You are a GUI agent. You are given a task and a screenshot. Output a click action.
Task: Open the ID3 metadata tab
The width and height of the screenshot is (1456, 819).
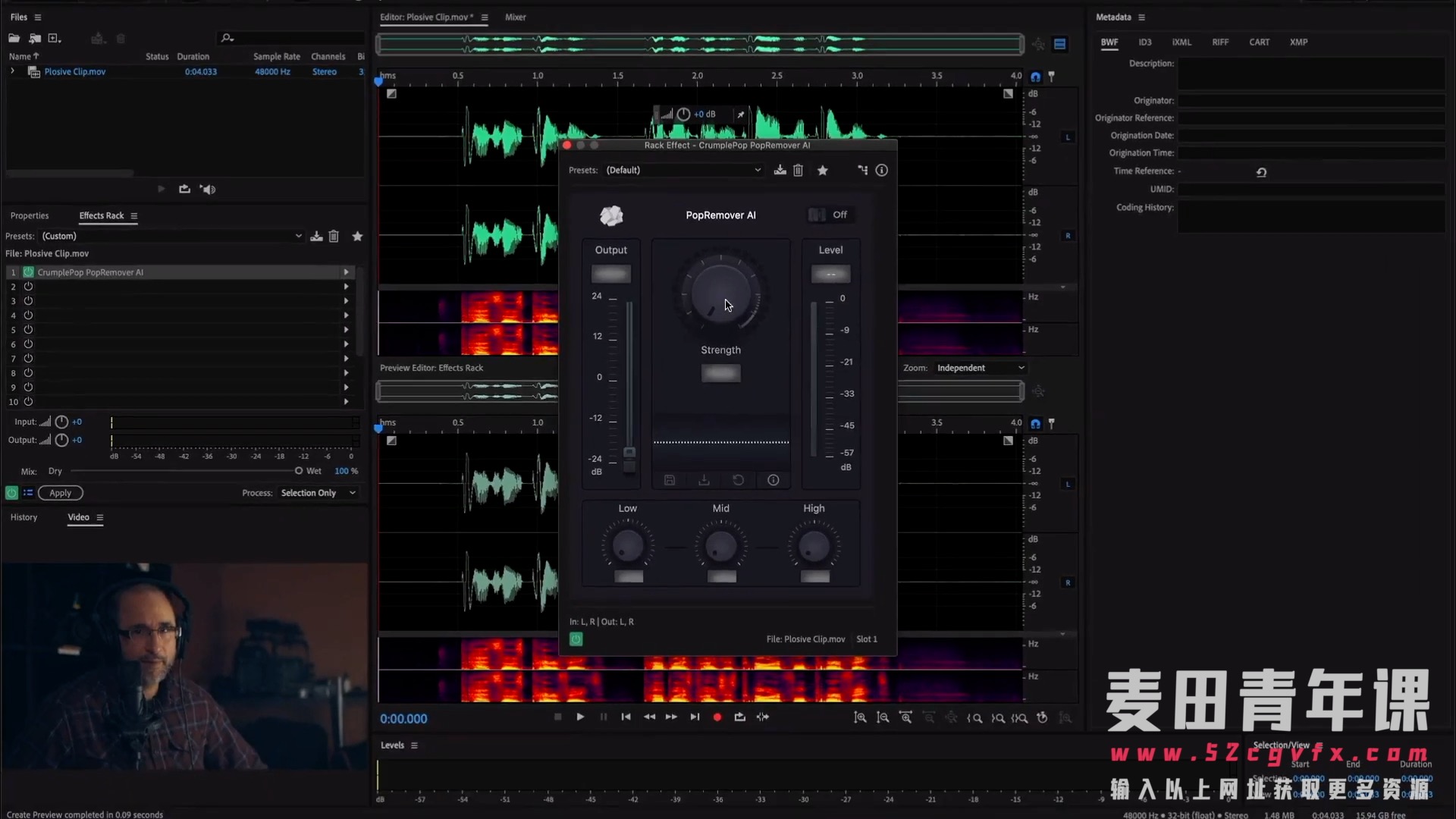click(x=1144, y=42)
